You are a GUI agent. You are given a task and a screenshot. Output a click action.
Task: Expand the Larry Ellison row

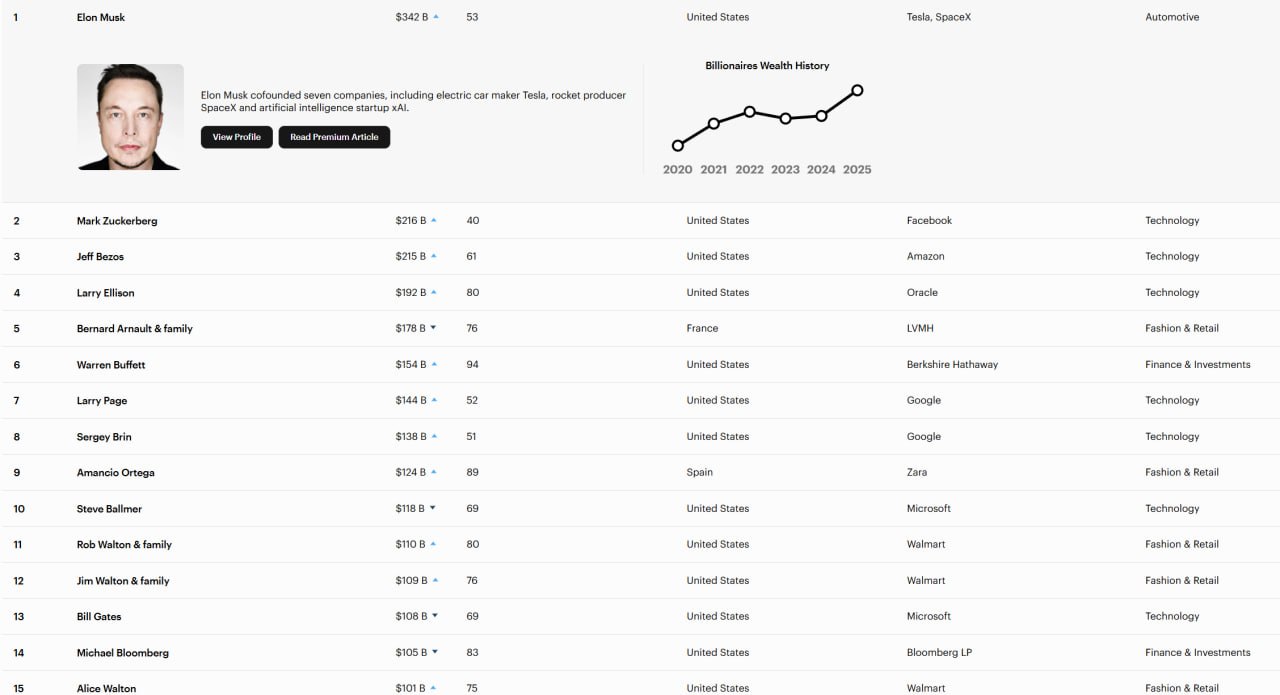[x=105, y=293]
